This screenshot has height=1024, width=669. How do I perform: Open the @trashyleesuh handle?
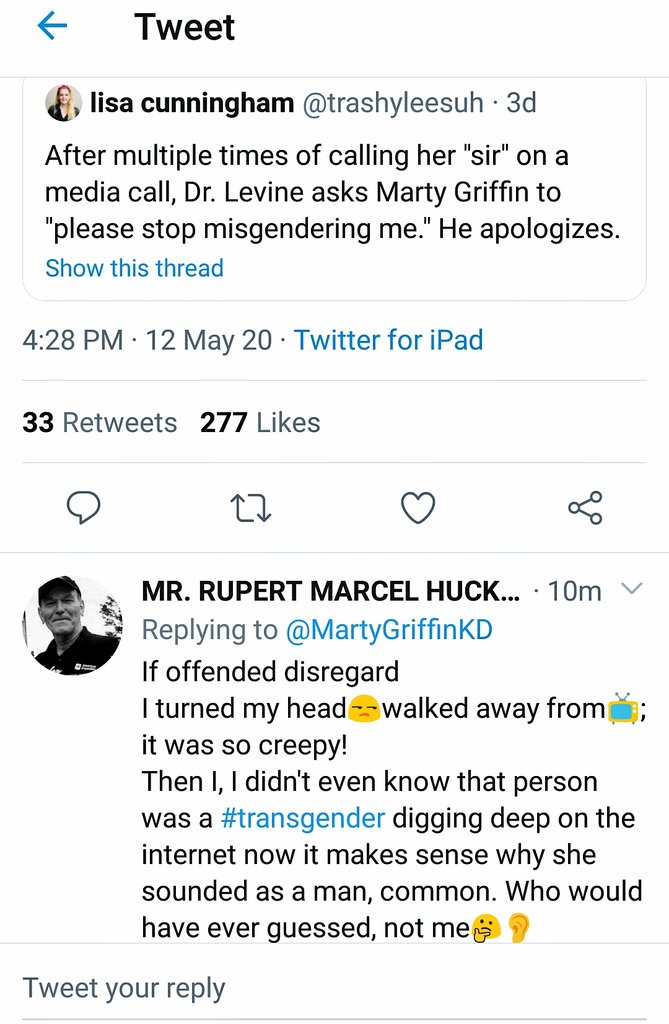click(x=392, y=103)
